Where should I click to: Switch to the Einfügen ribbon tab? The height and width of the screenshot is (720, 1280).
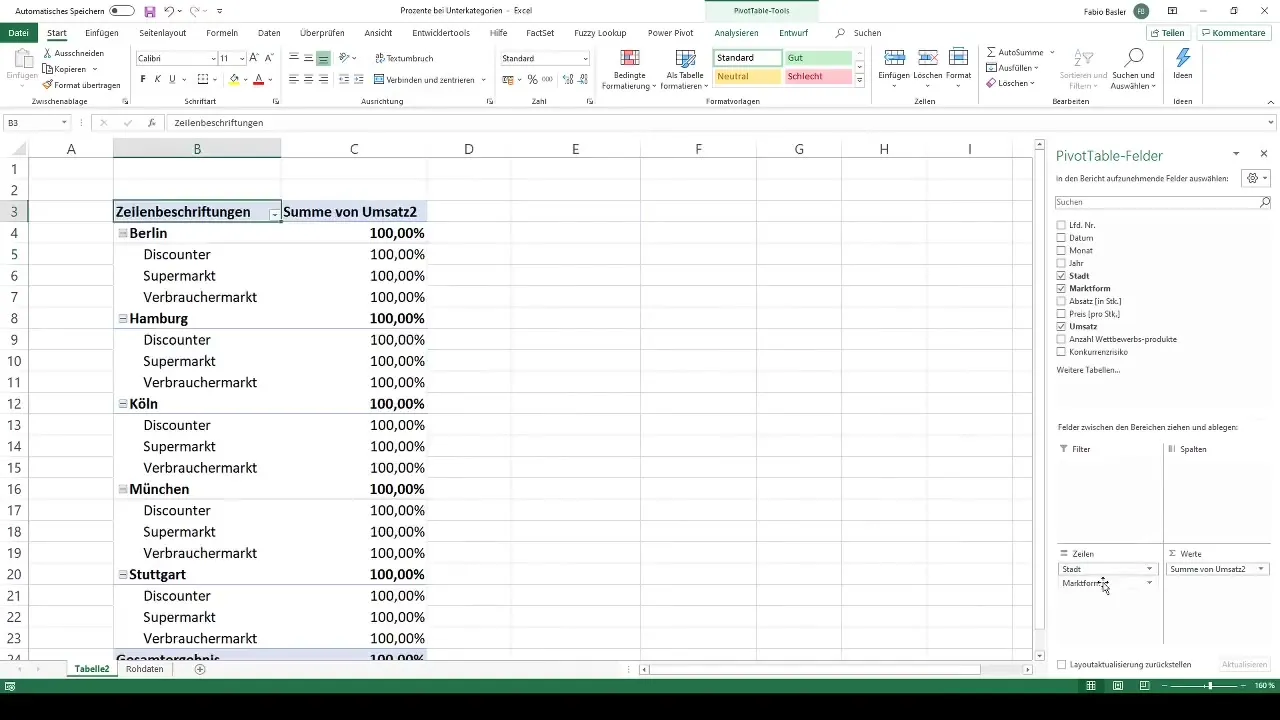[x=102, y=33]
